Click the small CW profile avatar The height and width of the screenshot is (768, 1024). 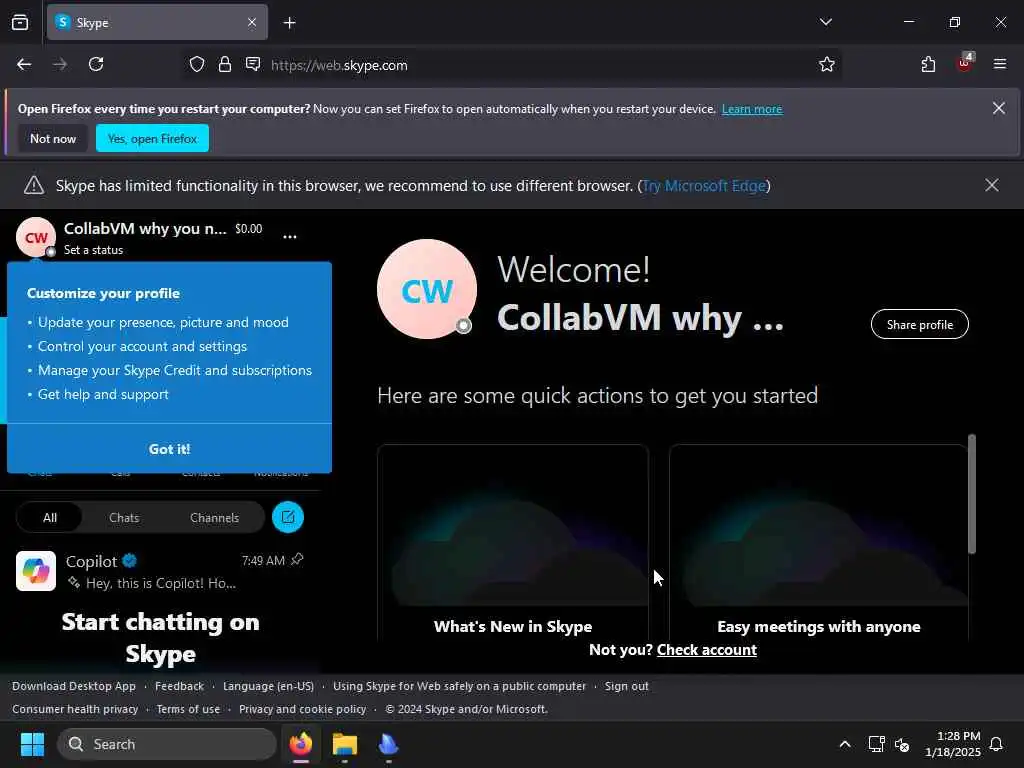point(36,237)
